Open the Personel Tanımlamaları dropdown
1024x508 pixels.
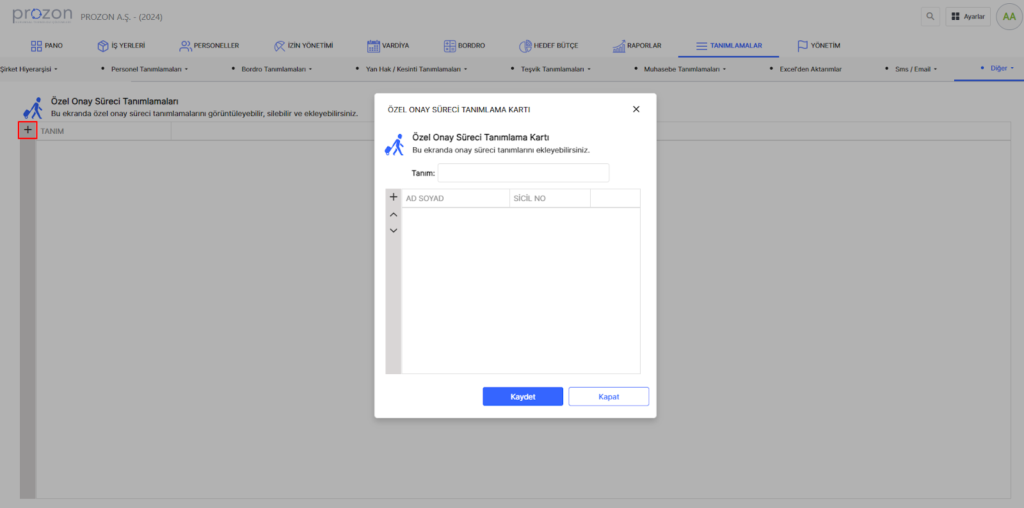tap(152, 69)
